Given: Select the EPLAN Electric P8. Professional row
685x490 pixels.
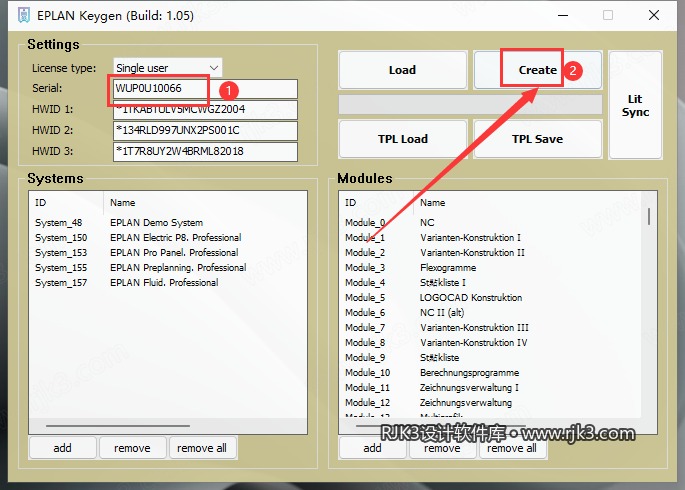Looking at the screenshot, I should [168, 238].
